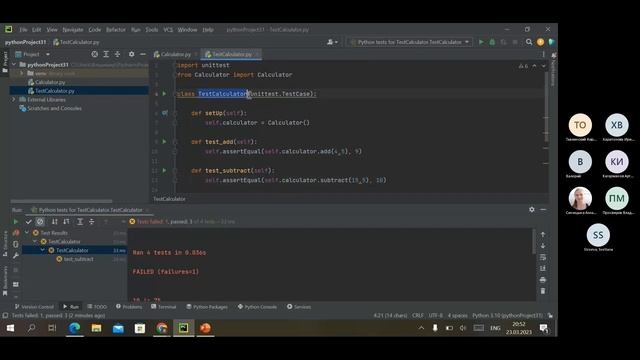This screenshot has width=640, height=360.
Task: Hide the Project panel with minus icon
Action: [143, 54]
